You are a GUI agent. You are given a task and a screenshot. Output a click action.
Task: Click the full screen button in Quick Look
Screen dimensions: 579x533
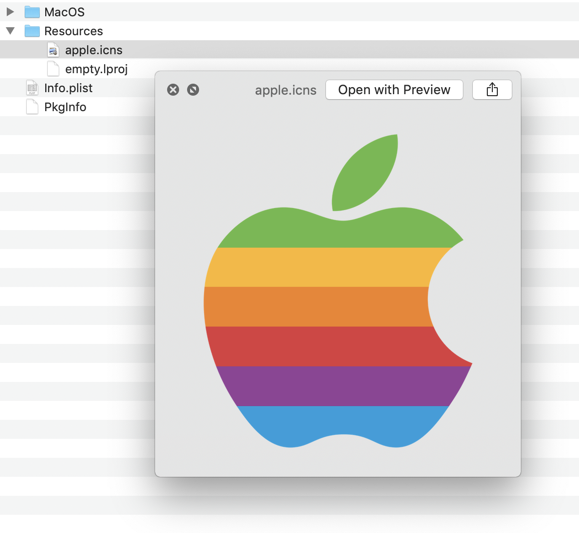click(193, 90)
